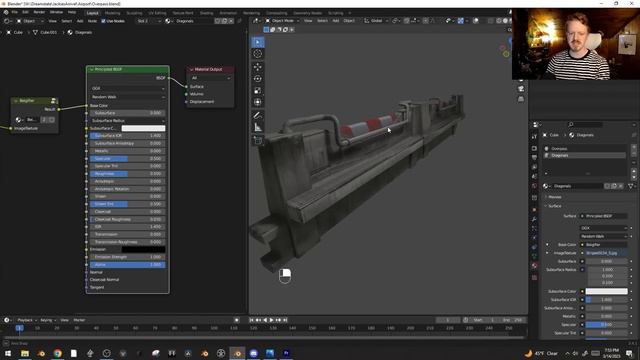Click the Emission black color swatch in node
Image resolution: width=640 pixels, height=360 pixels.
point(143,249)
